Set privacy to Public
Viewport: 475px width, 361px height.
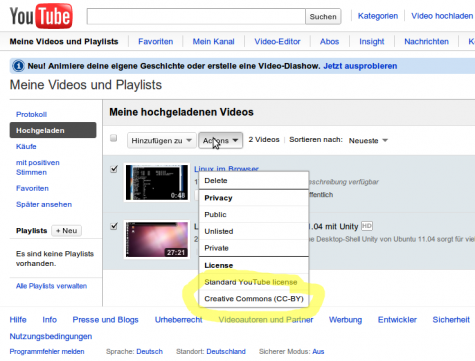click(254, 214)
